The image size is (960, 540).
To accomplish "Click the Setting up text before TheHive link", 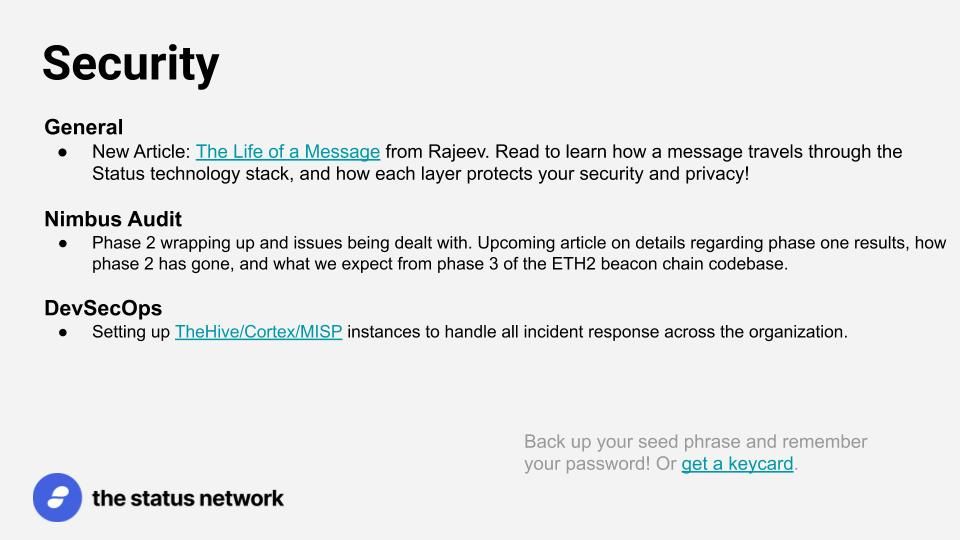I will coord(131,332).
